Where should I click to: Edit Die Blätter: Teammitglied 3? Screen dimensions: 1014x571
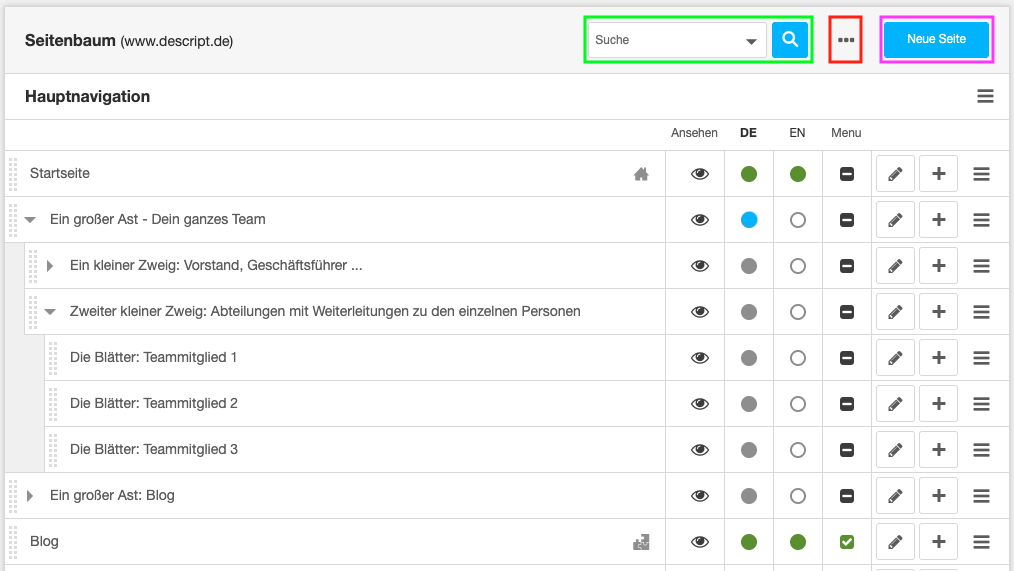(x=895, y=449)
